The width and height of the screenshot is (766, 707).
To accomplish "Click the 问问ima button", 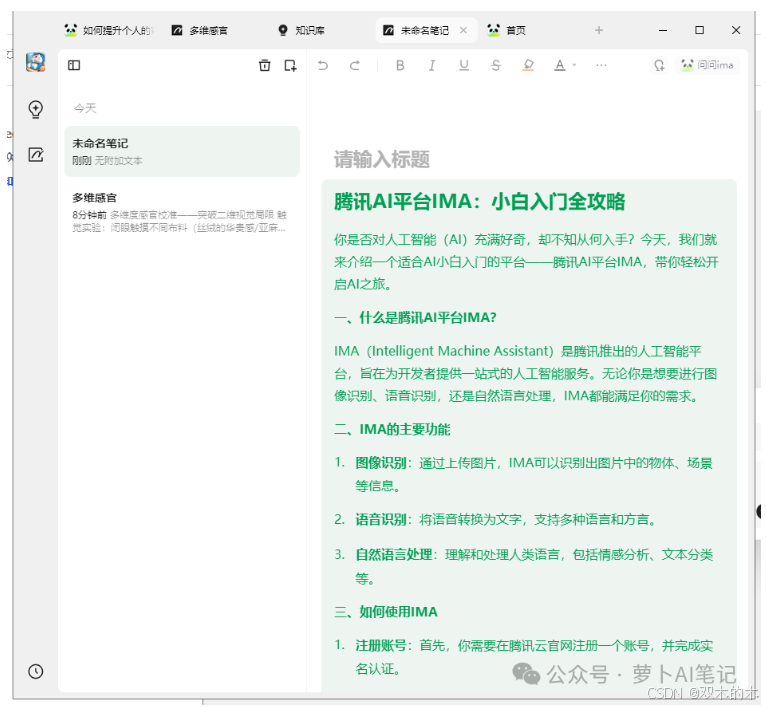I will click(708, 65).
